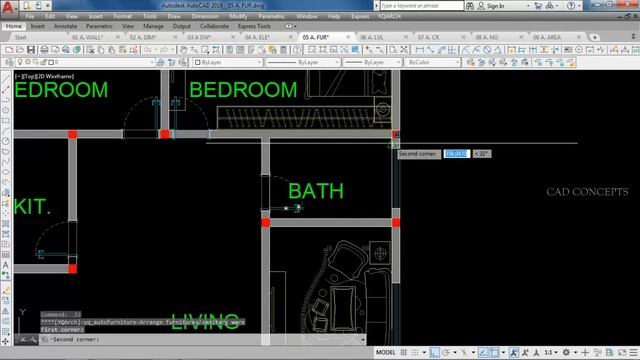
Task: Close the 05 A. FUR drawing tab
Action: coord(348,37)
